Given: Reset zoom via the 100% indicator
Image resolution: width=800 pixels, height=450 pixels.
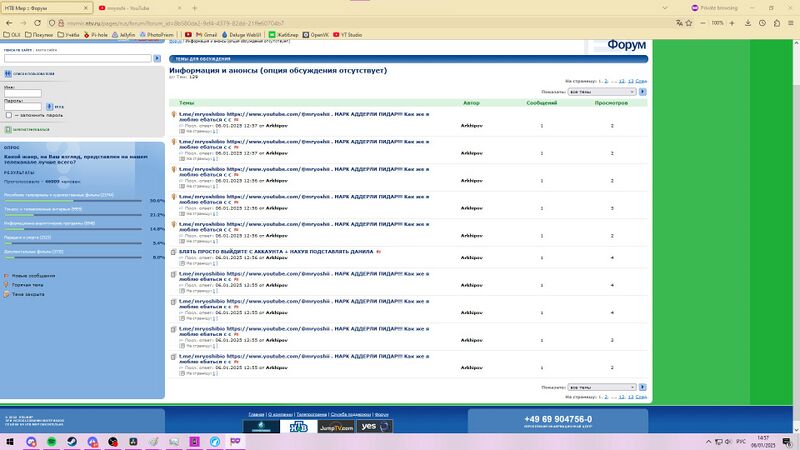Looking at the screenshot, I should click(717, 23).
